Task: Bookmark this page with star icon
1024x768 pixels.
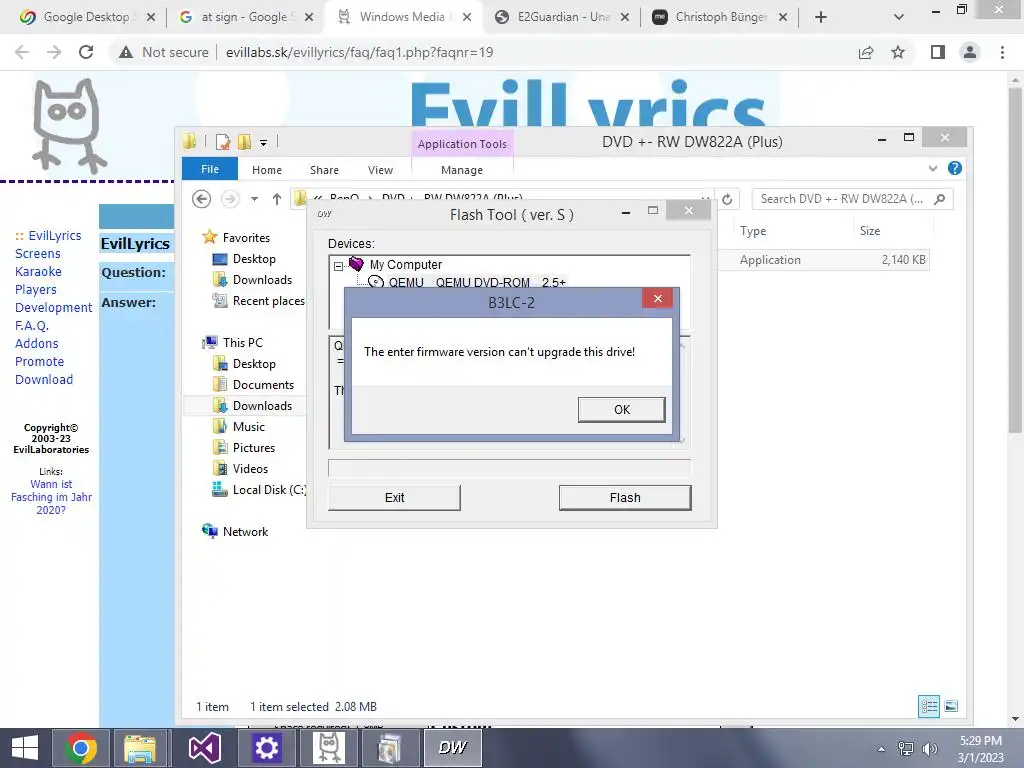Action: tap(898, 52)
